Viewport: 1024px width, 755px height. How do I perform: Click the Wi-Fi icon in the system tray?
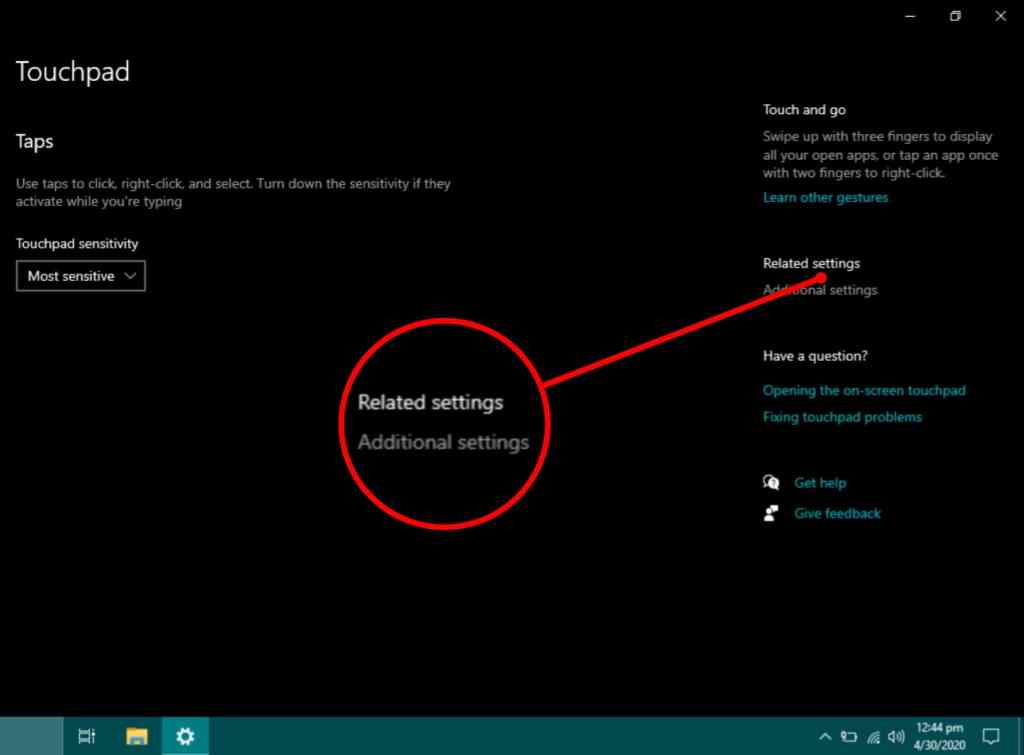[x=873, y=735]
